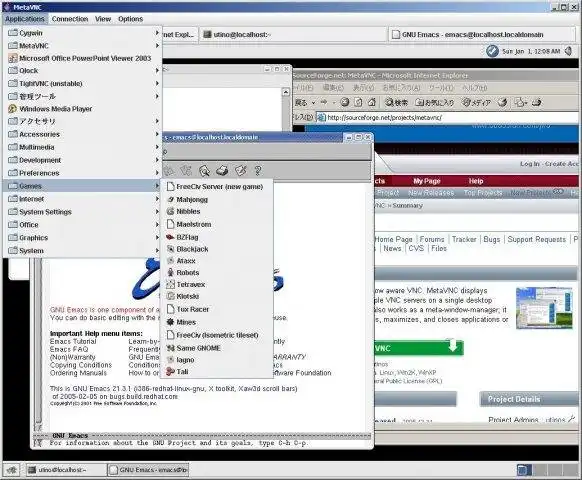Open the Forums link

pos(432,239)
